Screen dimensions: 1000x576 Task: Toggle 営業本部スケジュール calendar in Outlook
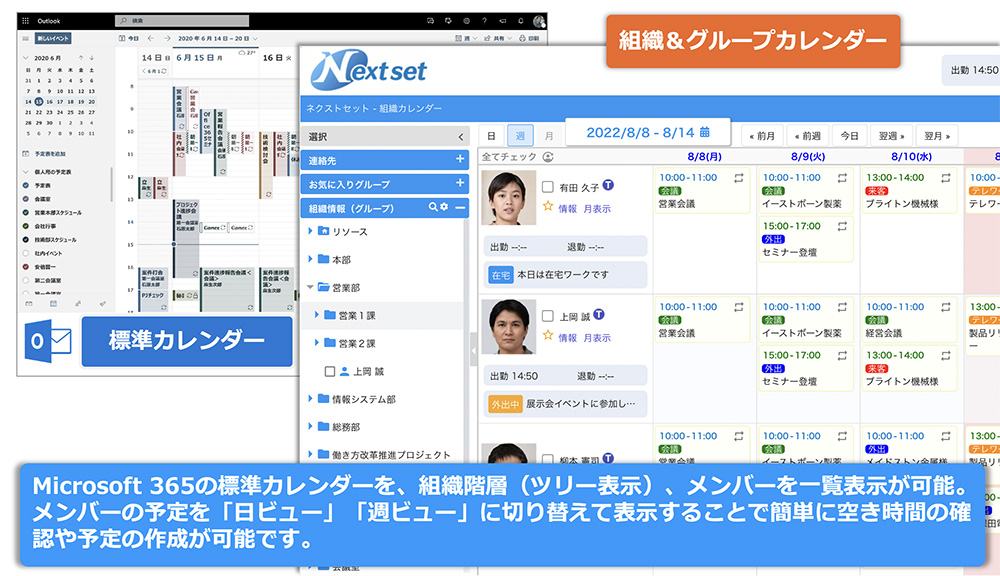(26, 212)
